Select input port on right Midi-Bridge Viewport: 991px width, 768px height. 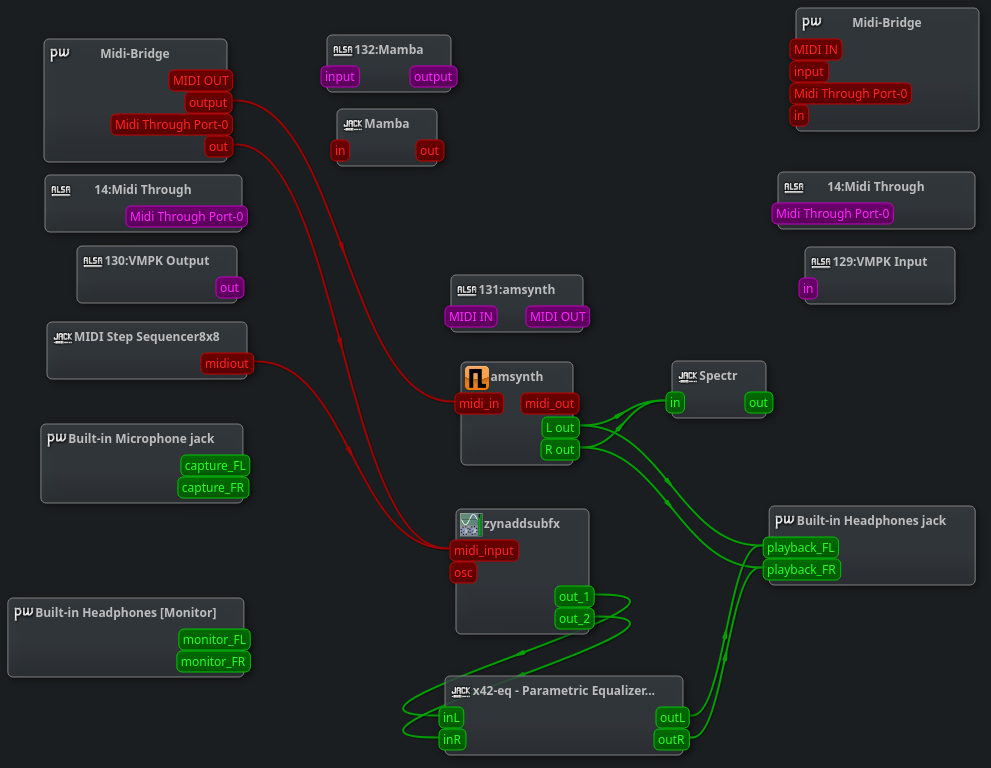pyautogui.click(x=808, y=71)
